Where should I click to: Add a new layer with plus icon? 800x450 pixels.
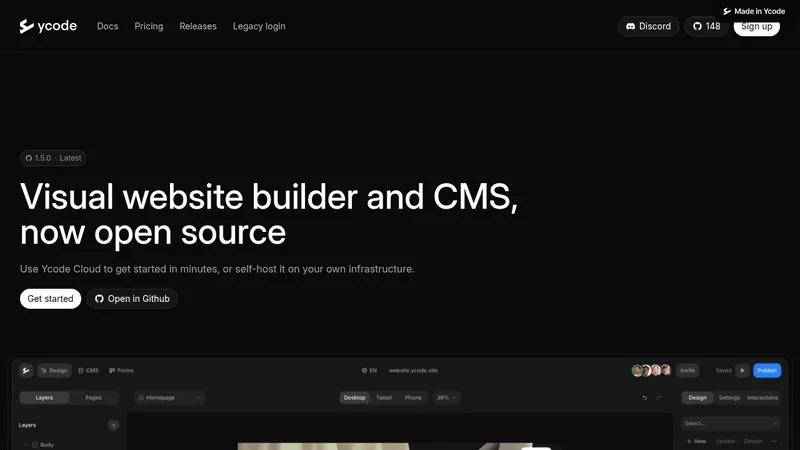click(113, 425)
